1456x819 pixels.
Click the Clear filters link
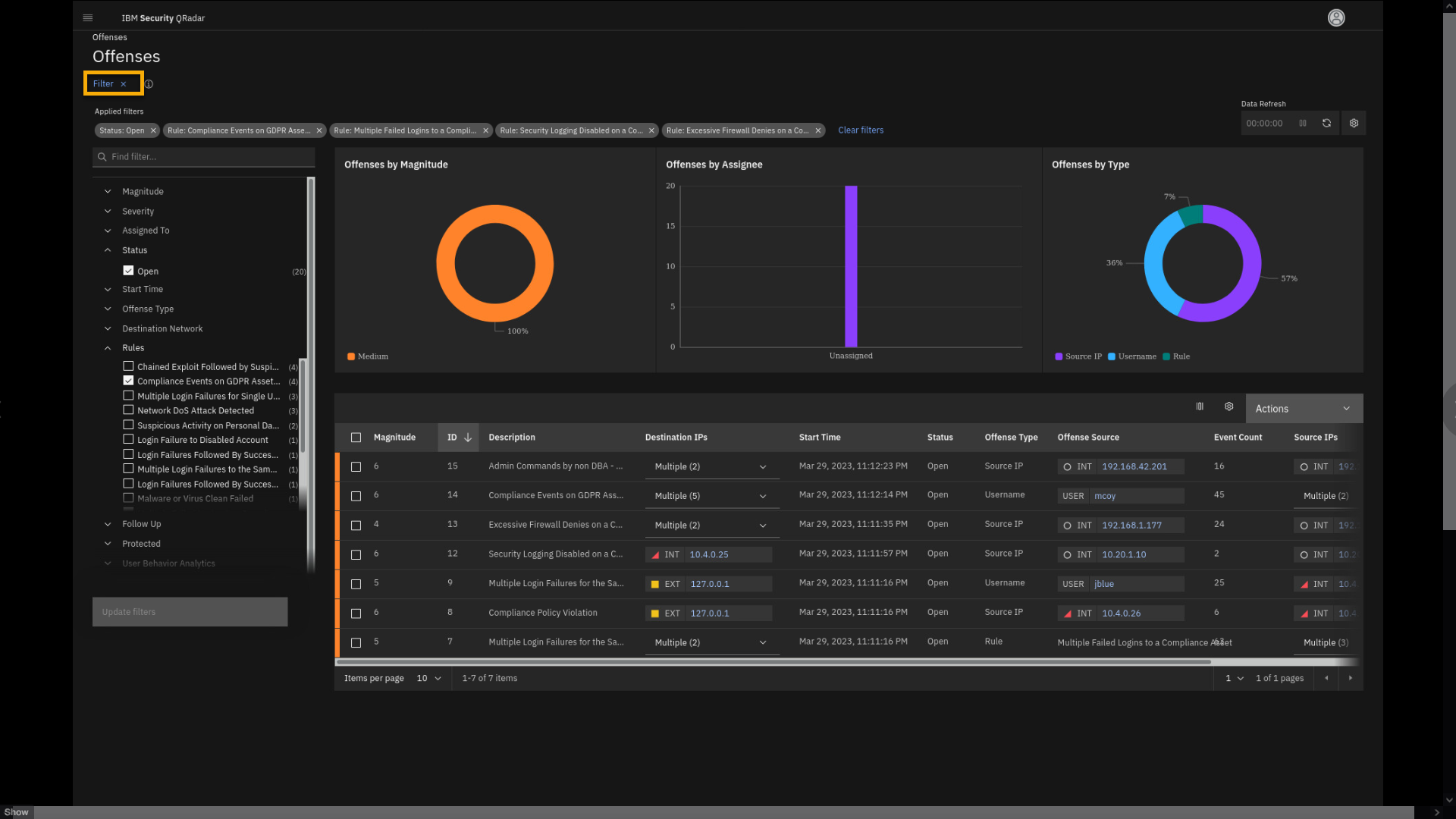[861, 130]
